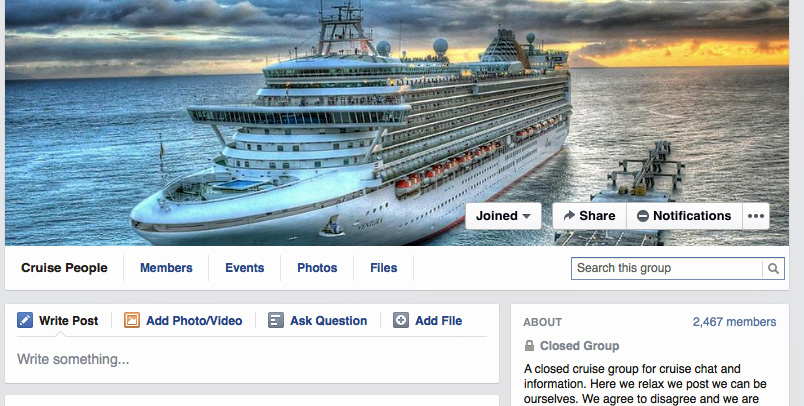Click the Notifications circle icon
The image size is (804, 406).
click(x=642, y=216)
